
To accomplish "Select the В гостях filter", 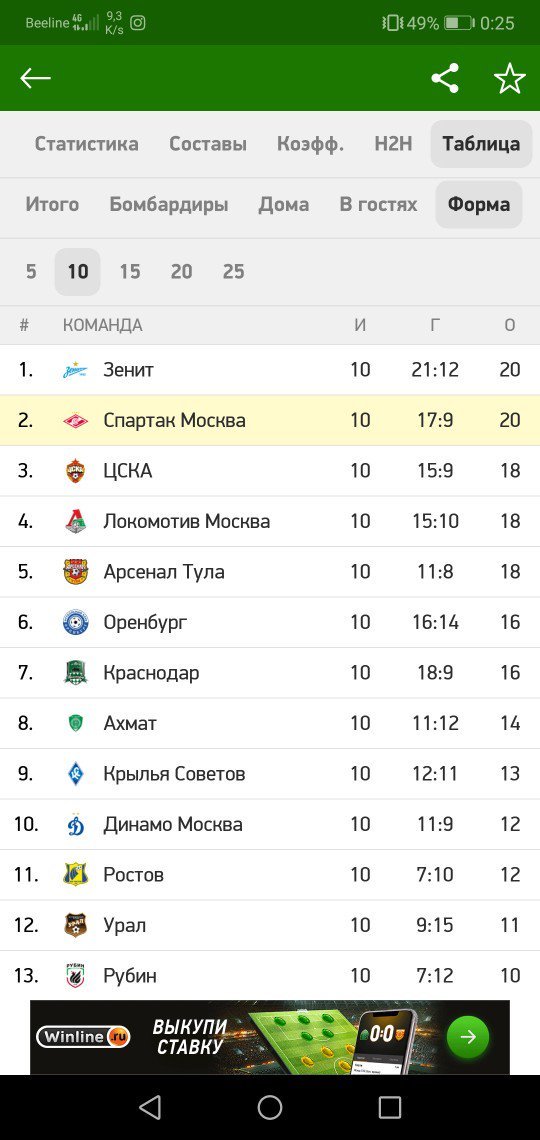I will click(x=378, y=204).
